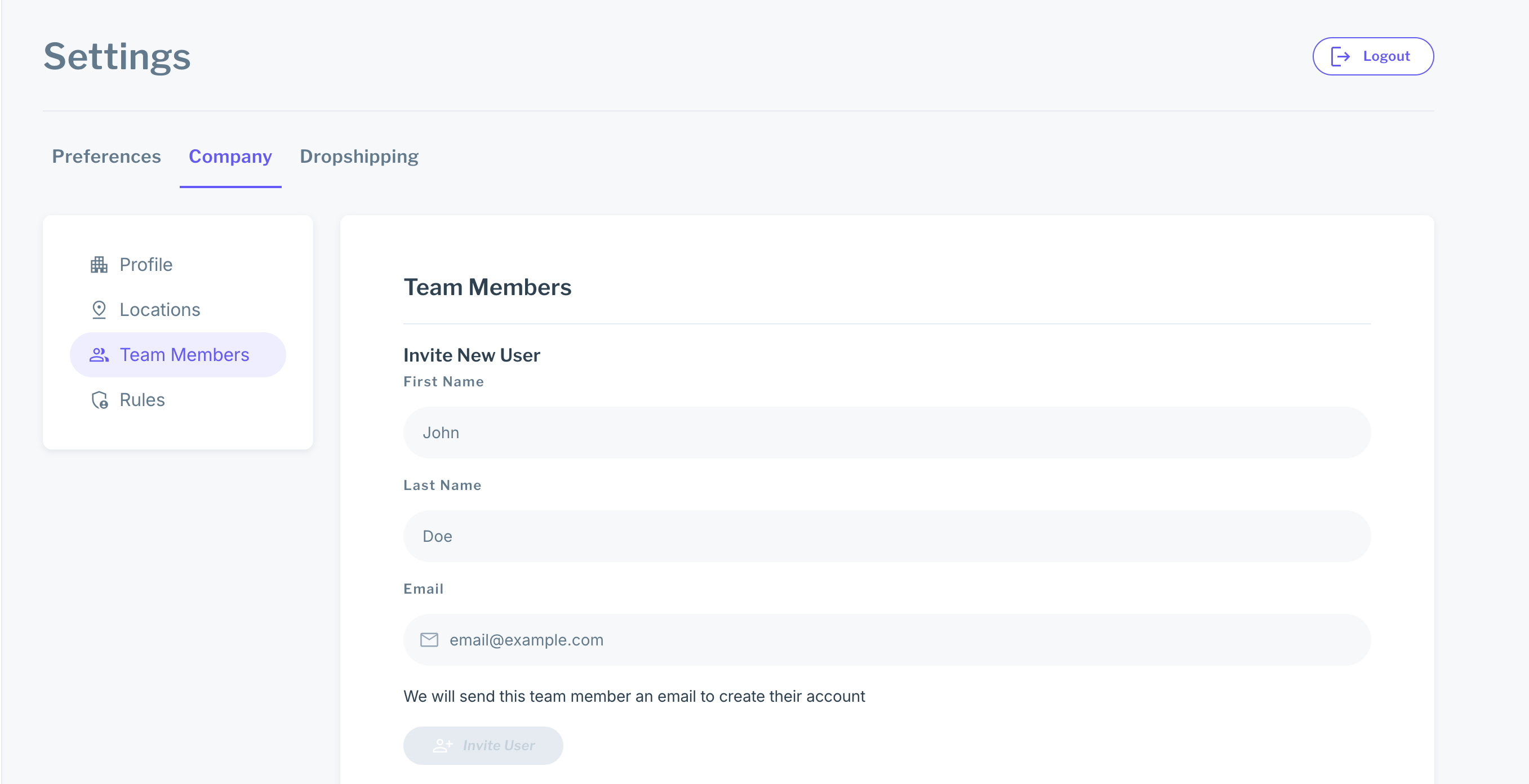Screen dimensions: 1529x784
Task: Focus the Last Name field with Doe
Action: pos(887,537)
